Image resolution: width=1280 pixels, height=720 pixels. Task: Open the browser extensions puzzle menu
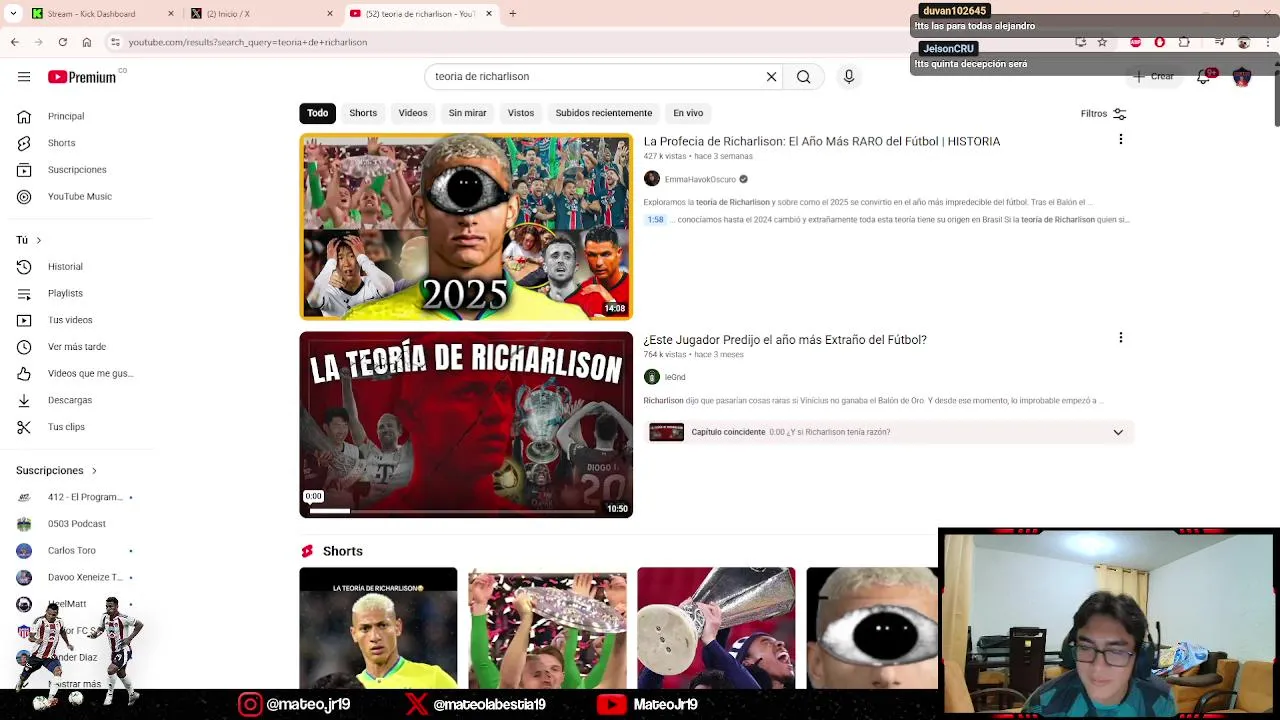tap(1184, 42)
